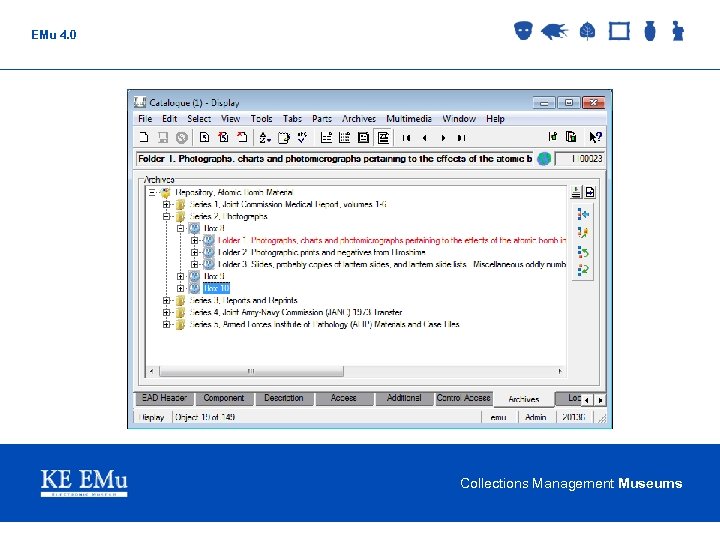The height and width of the screenshot is (540, 720).
Task: Collapse Series 2 Photographs node
Action: coord(166,217)
